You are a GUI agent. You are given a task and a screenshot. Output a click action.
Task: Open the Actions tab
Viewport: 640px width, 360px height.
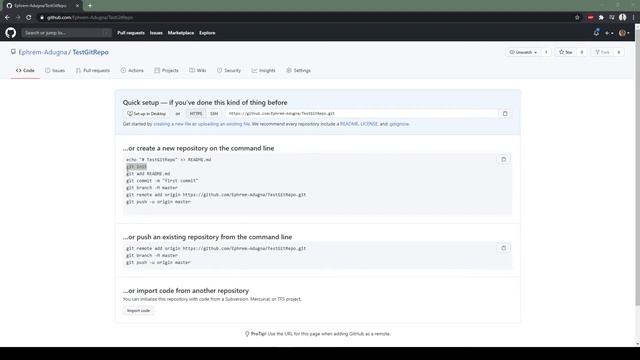(132, 71)
